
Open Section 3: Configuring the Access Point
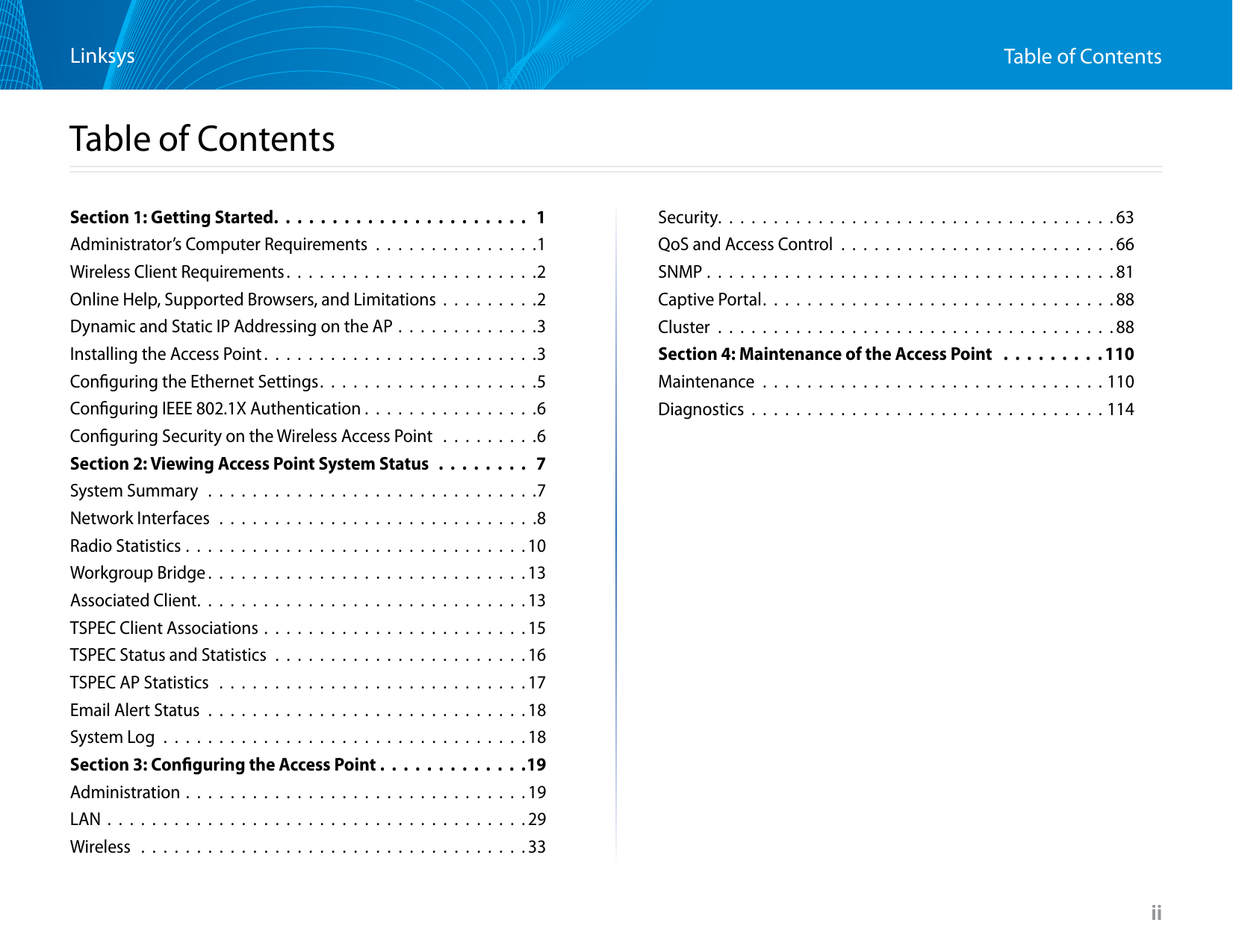point(308,765)
